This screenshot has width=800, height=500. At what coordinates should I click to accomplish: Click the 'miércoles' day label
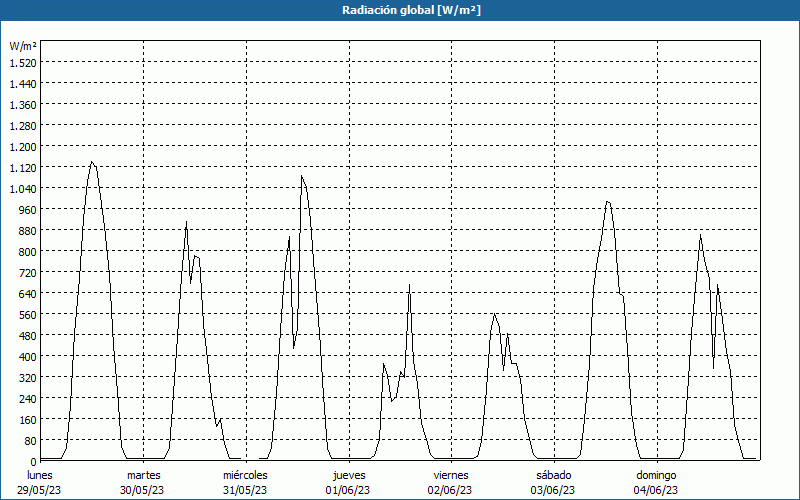245,475
